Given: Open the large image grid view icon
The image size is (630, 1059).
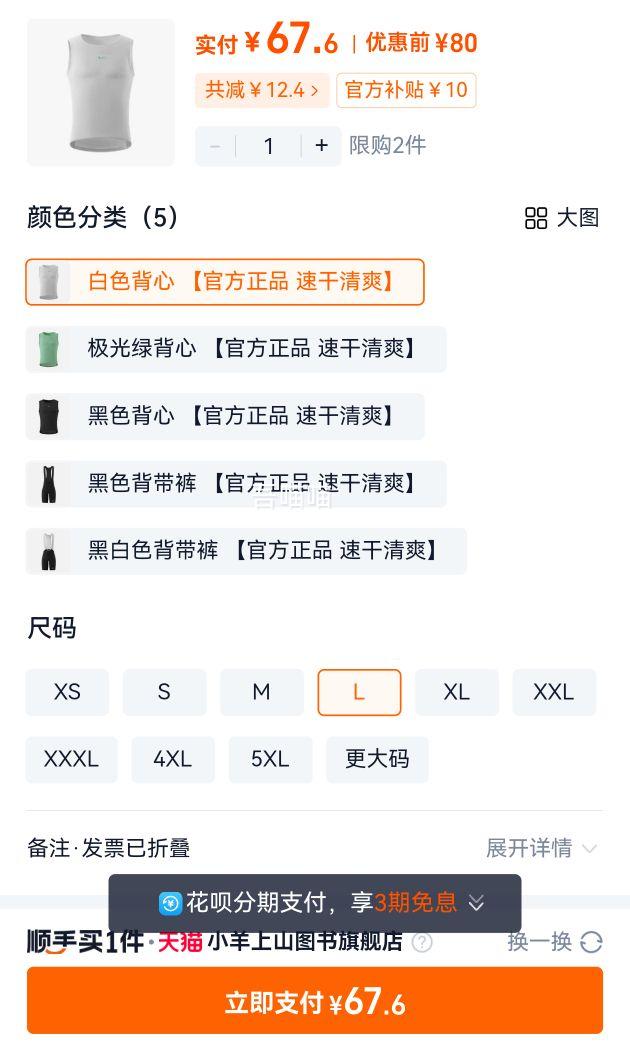Looking at the screenshot, I should point(535,218).
